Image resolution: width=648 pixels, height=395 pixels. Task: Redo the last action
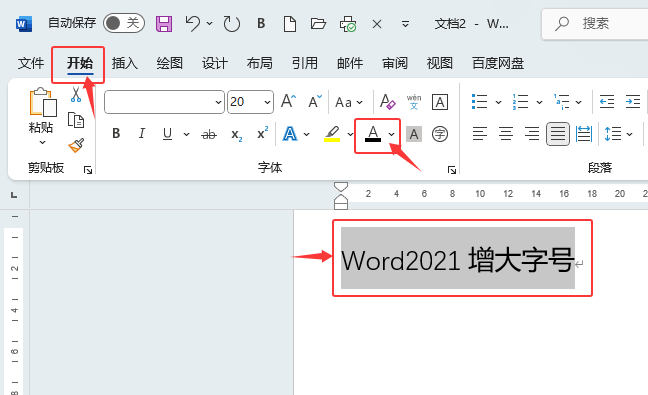tap(231, 24)
